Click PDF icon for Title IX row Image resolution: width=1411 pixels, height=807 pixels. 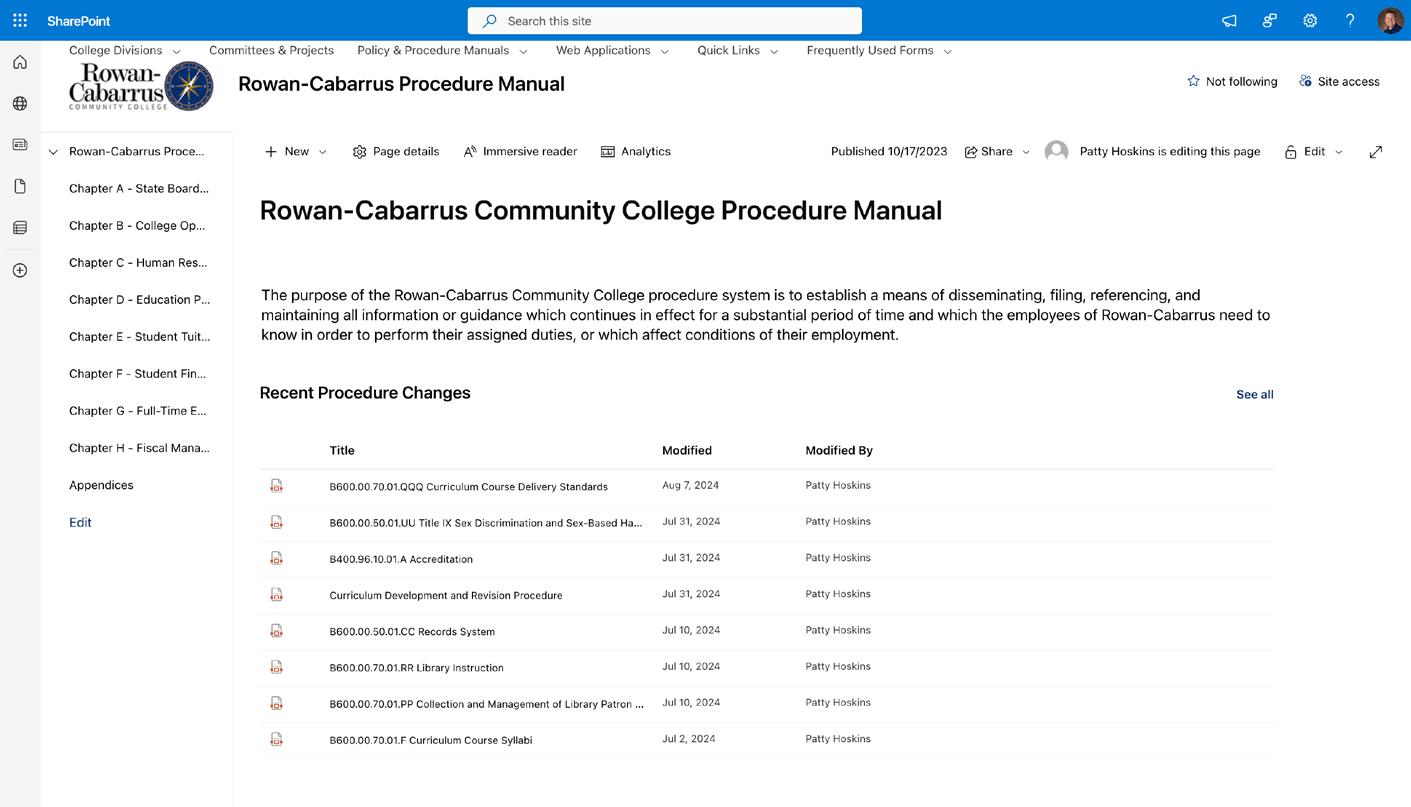(x=277, y=522)
